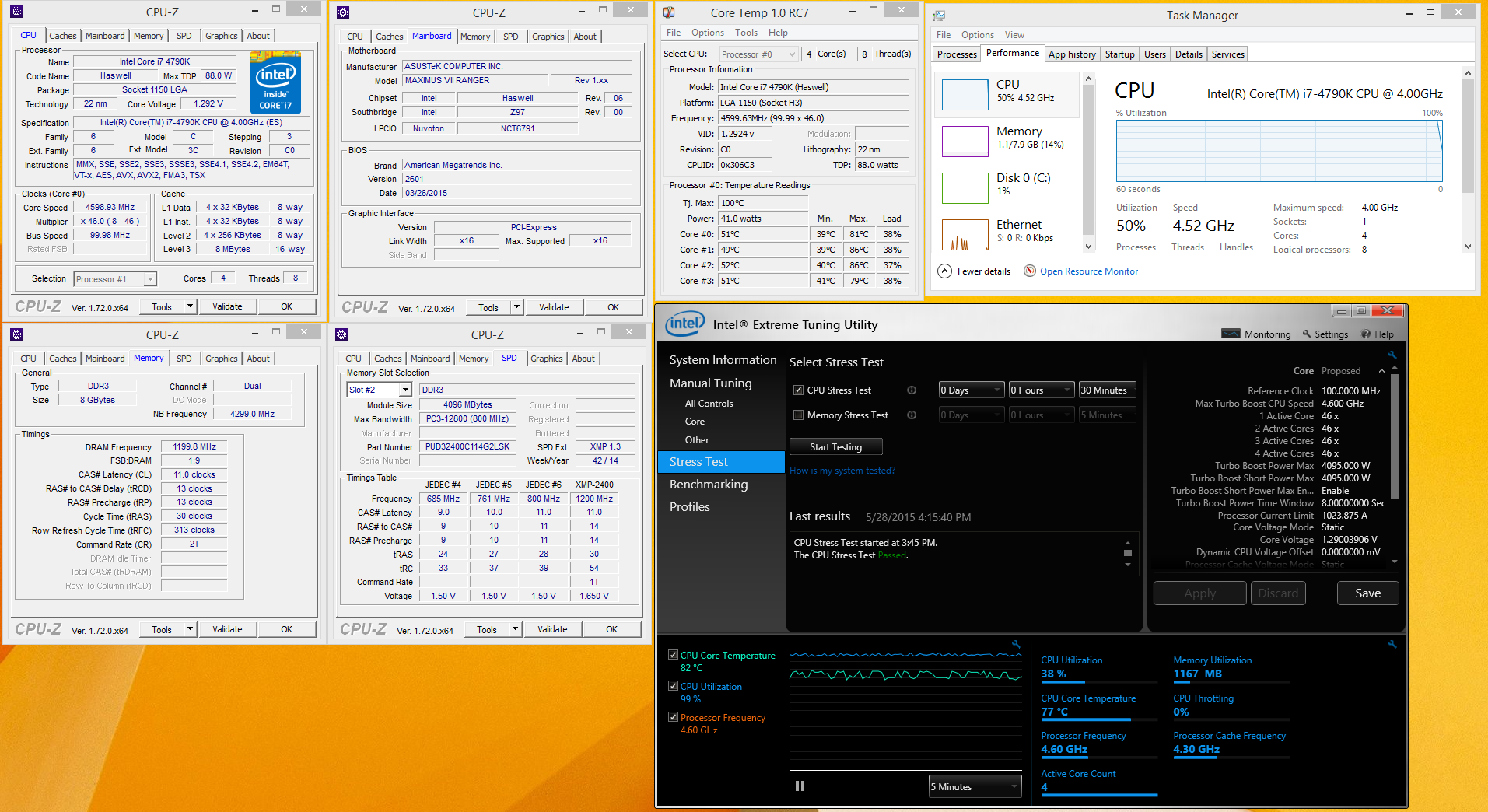Click How is my system tested link
Viewport: 1488px width, 812px height.
(842, 471)
